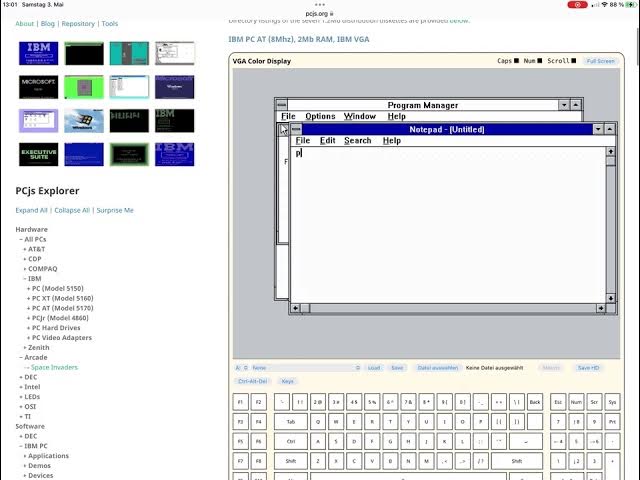Open Notepad File menu

[303, 140]
